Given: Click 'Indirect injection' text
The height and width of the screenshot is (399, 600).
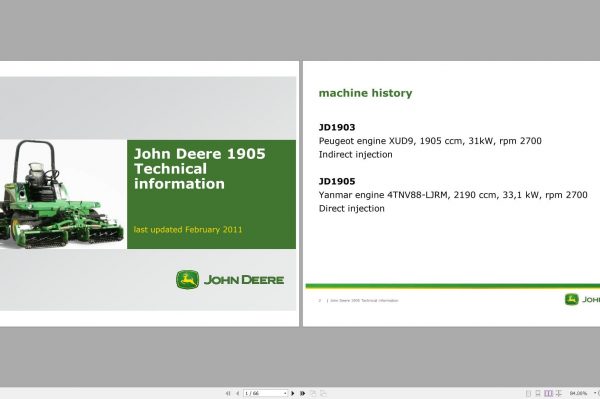Looking at the screenshot, I should click(355, 155).
